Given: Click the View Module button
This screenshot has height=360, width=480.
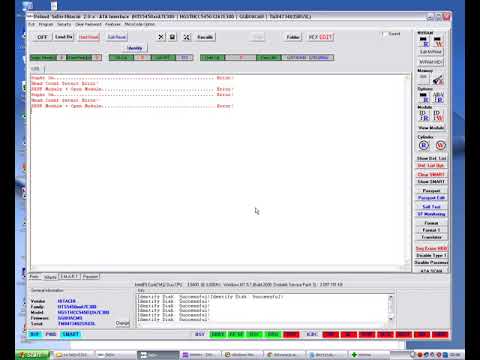Looking at the screenshot, I should pos(431,128).
